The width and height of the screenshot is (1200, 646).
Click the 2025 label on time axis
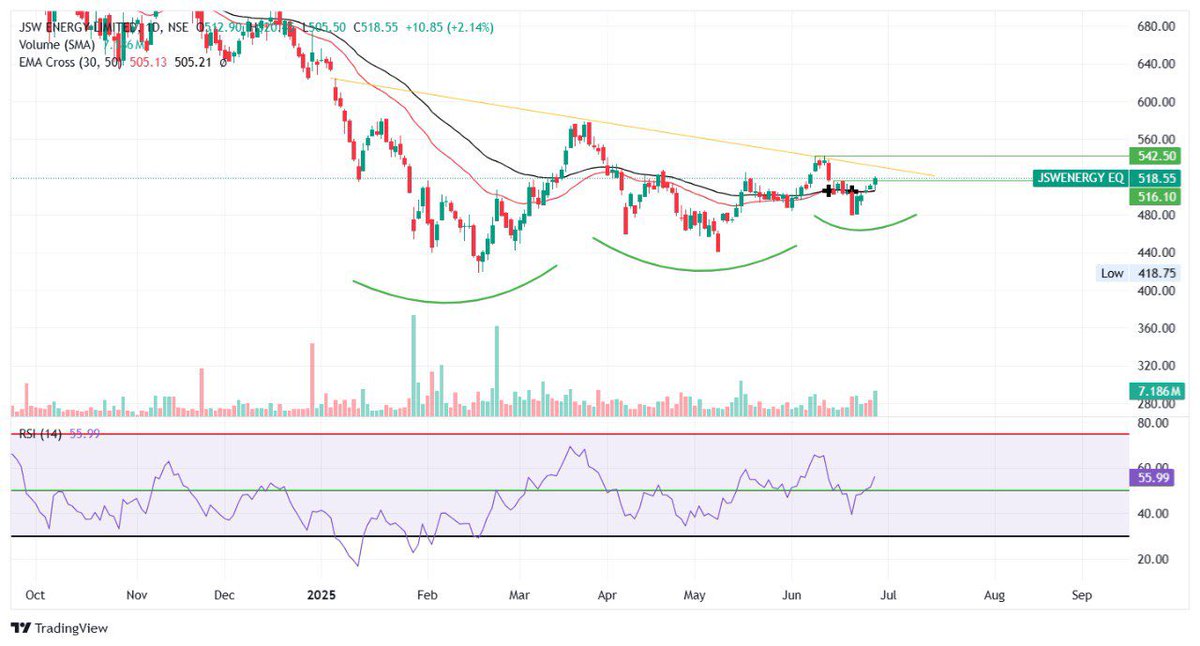pyautogui.click(x=322, y=594)
